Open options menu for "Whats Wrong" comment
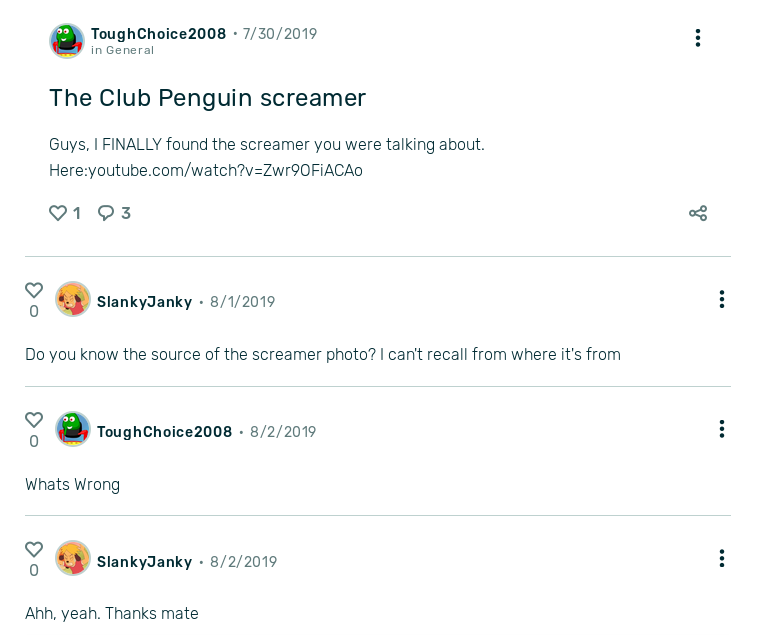This screenshot has width=769, height=635. 721,429
